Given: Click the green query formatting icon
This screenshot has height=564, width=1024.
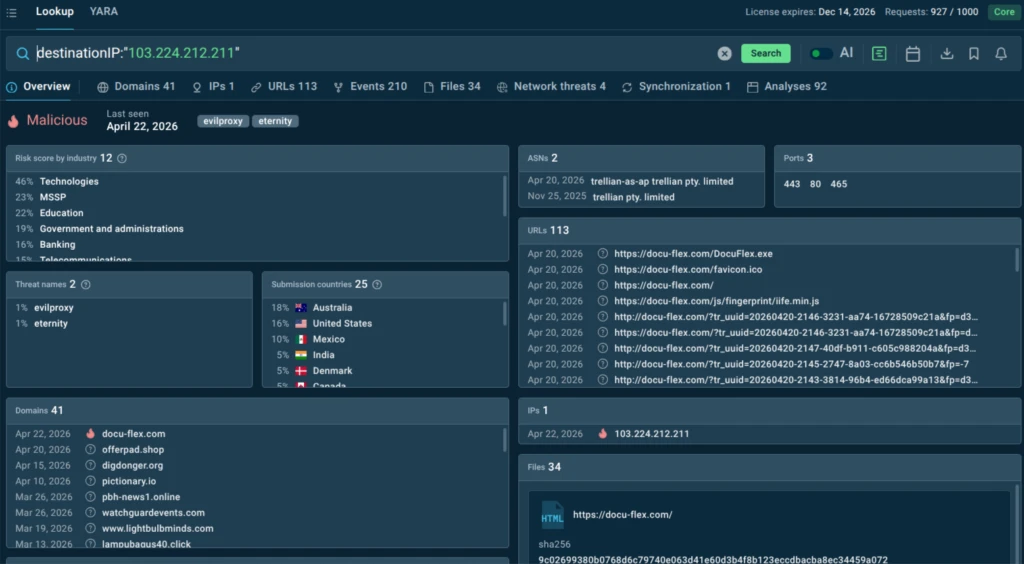Looking at the screenshot, I should (879, 54).
